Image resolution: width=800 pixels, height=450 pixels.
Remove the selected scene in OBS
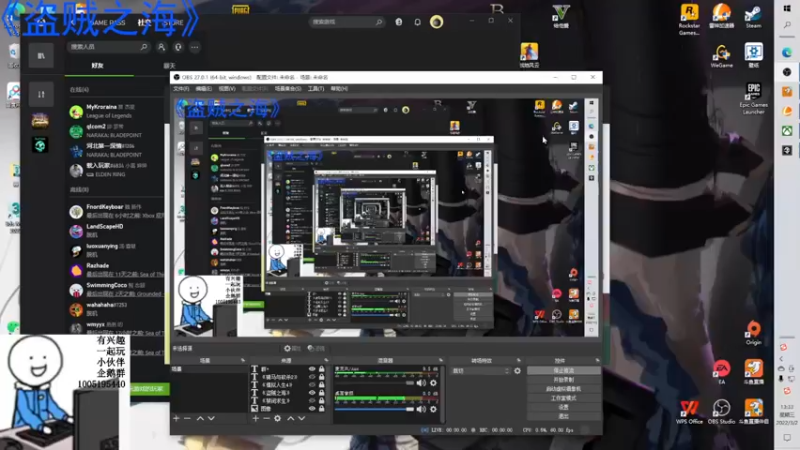(187, 418)
